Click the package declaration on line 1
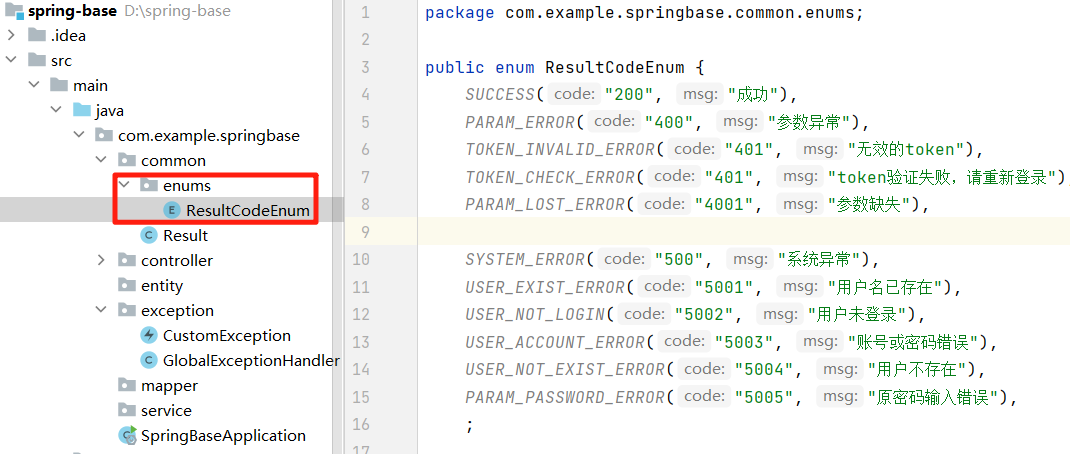 pos(644,13)
